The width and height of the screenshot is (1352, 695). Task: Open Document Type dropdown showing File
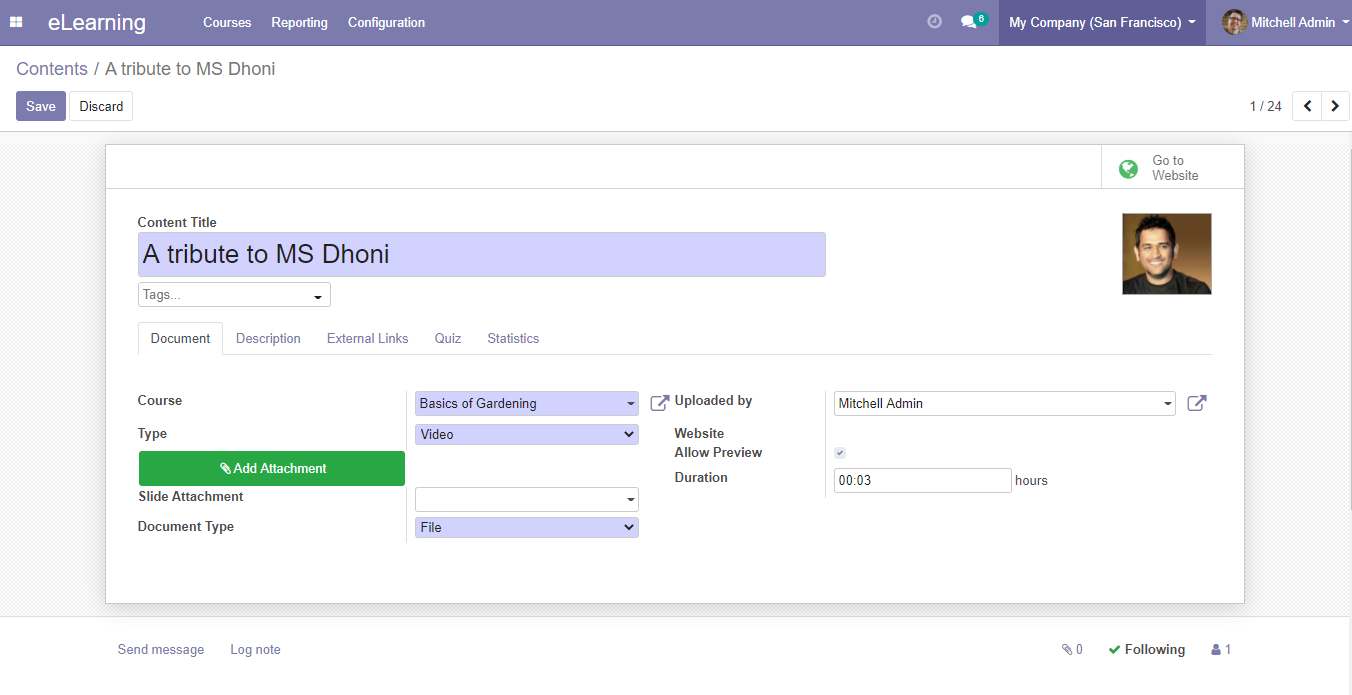point(527,527)
